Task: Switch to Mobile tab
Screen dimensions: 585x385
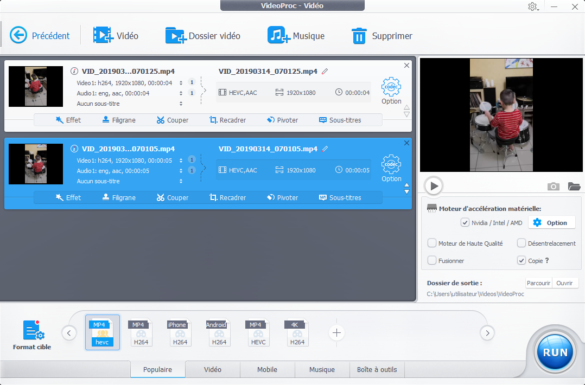Action: 267,369
